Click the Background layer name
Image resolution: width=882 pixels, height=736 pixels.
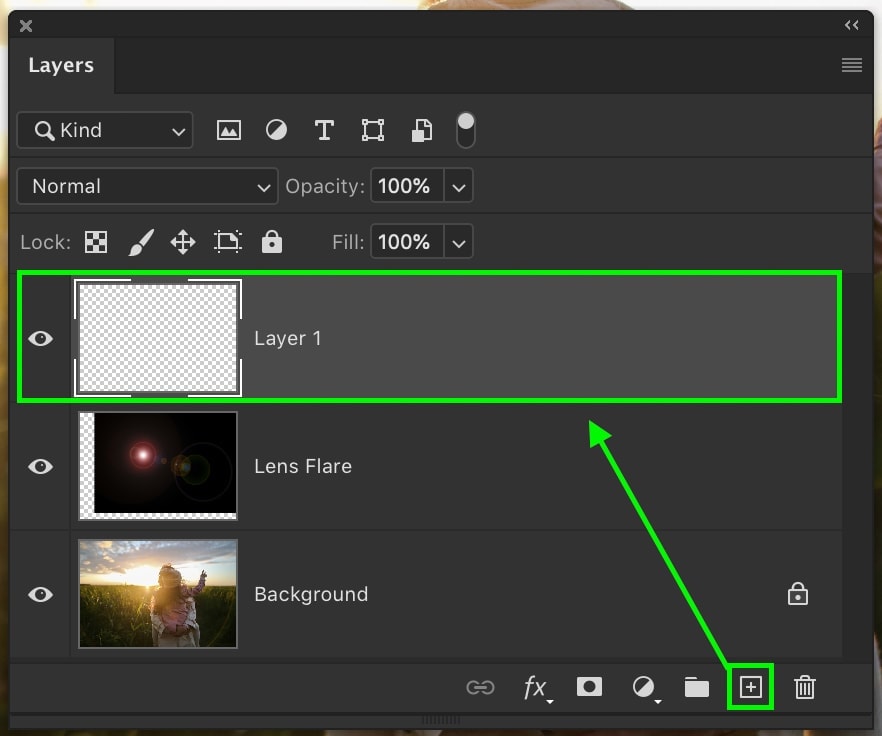[311, 594]
